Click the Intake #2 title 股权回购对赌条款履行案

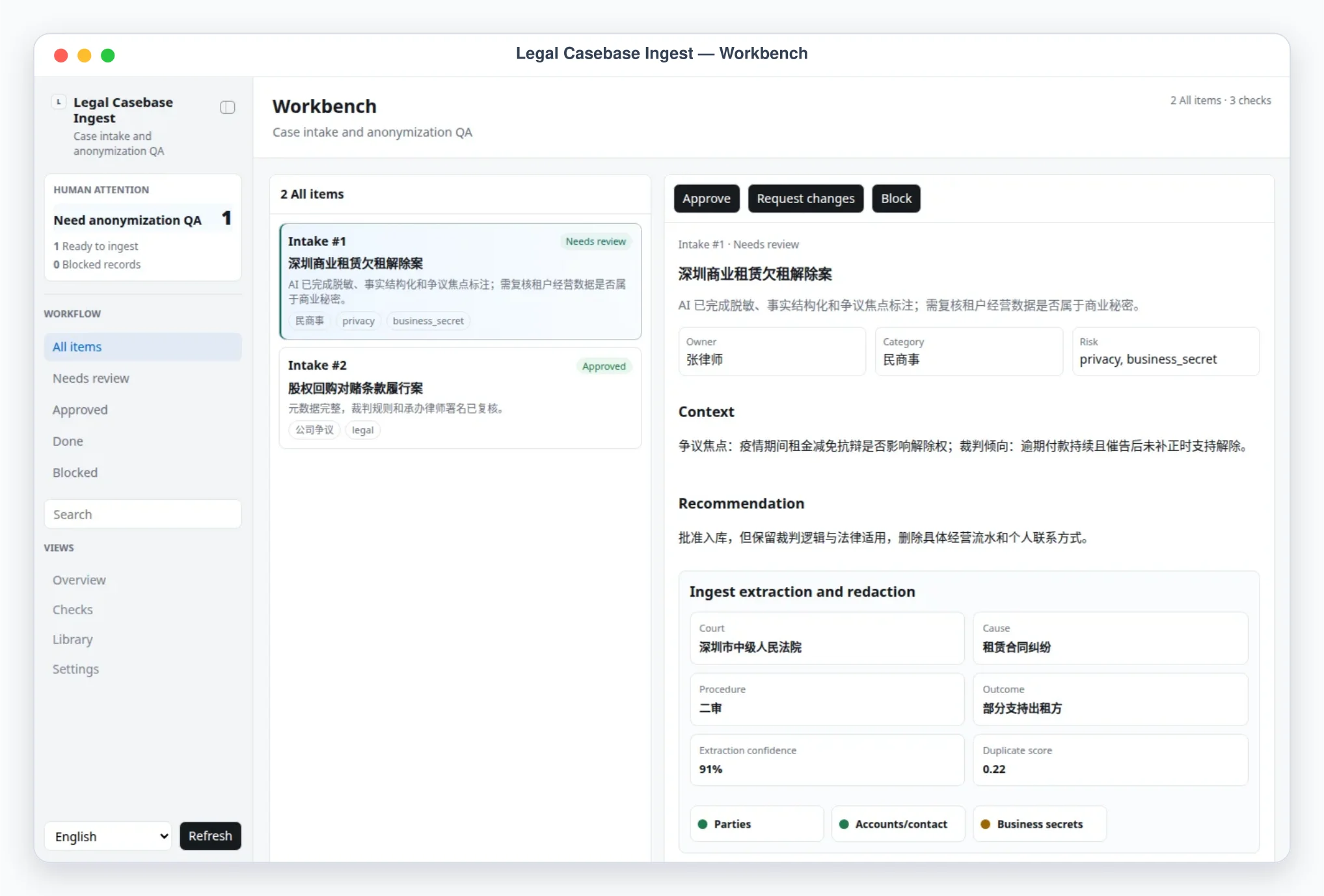[x=355, y=388]
